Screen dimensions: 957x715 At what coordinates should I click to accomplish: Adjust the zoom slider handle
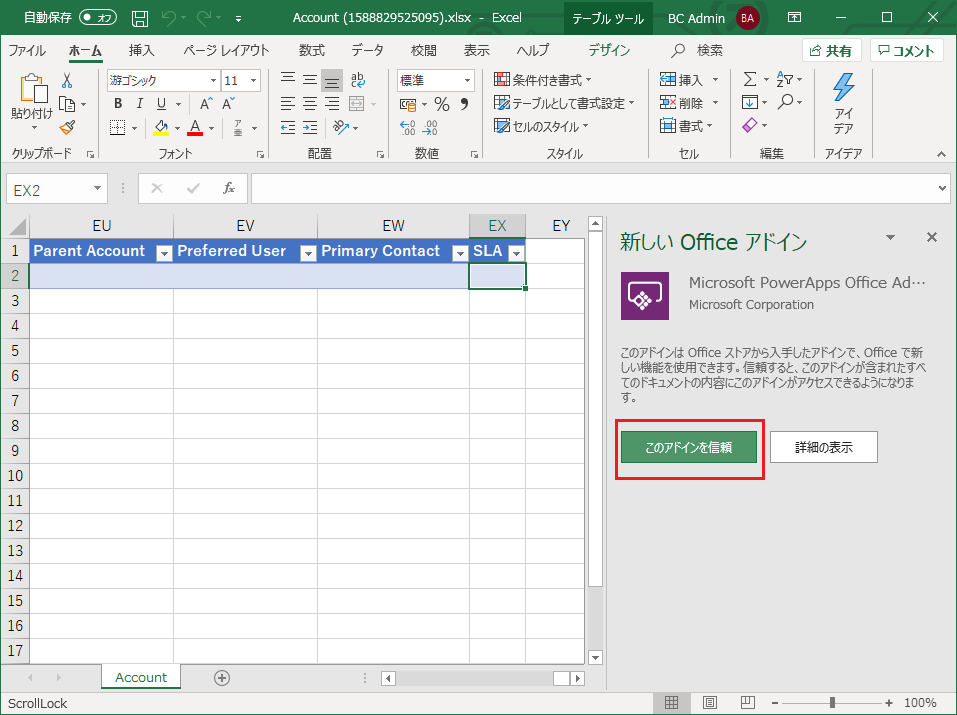(x=832, y=703)
